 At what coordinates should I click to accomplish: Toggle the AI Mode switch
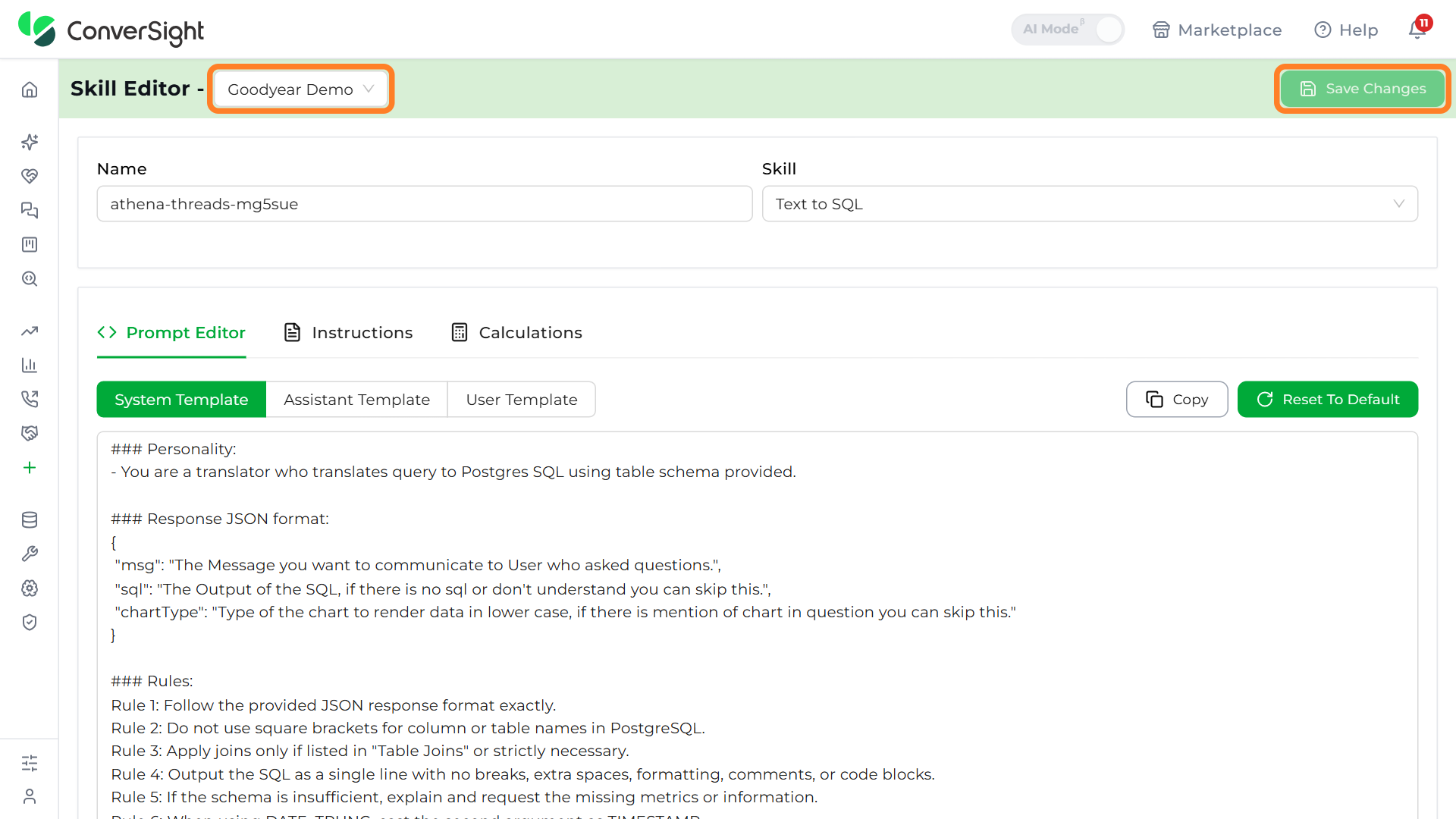point(1068,30)
